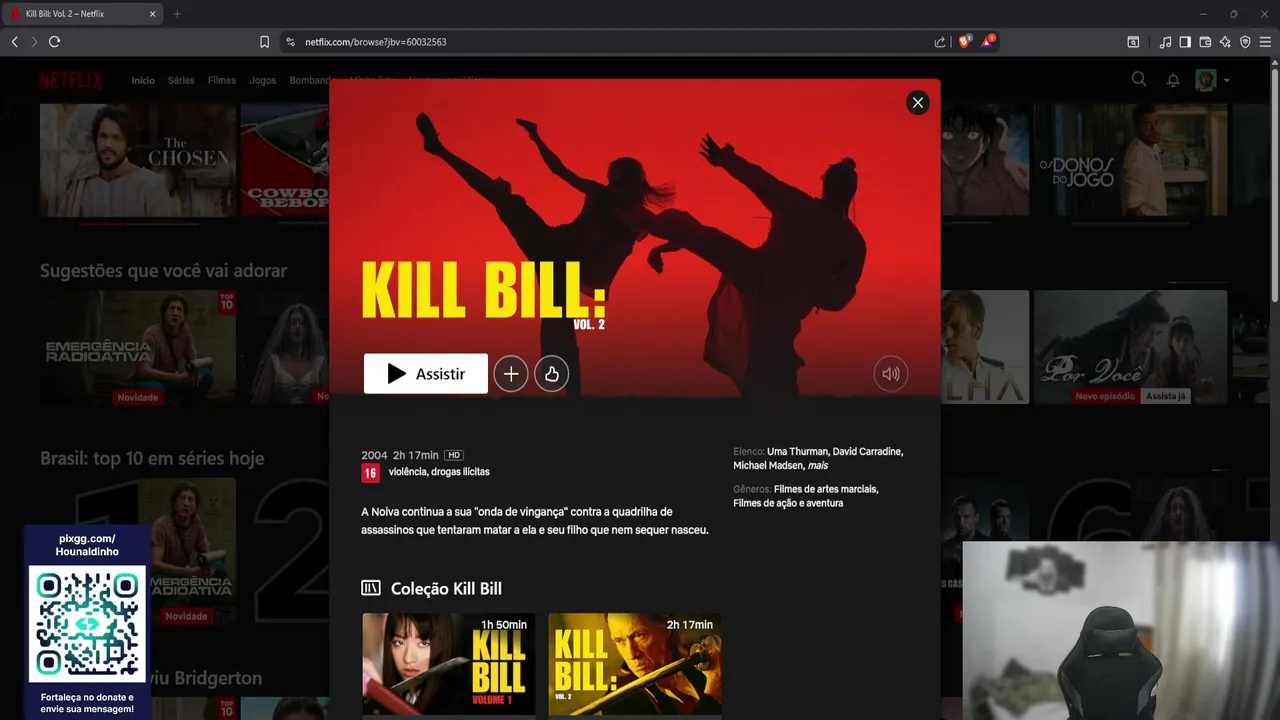Viewport: 1280px width, 720px height.
Task: Click the 'Coleção Kill Bill' heading
Action: [446, 589]
